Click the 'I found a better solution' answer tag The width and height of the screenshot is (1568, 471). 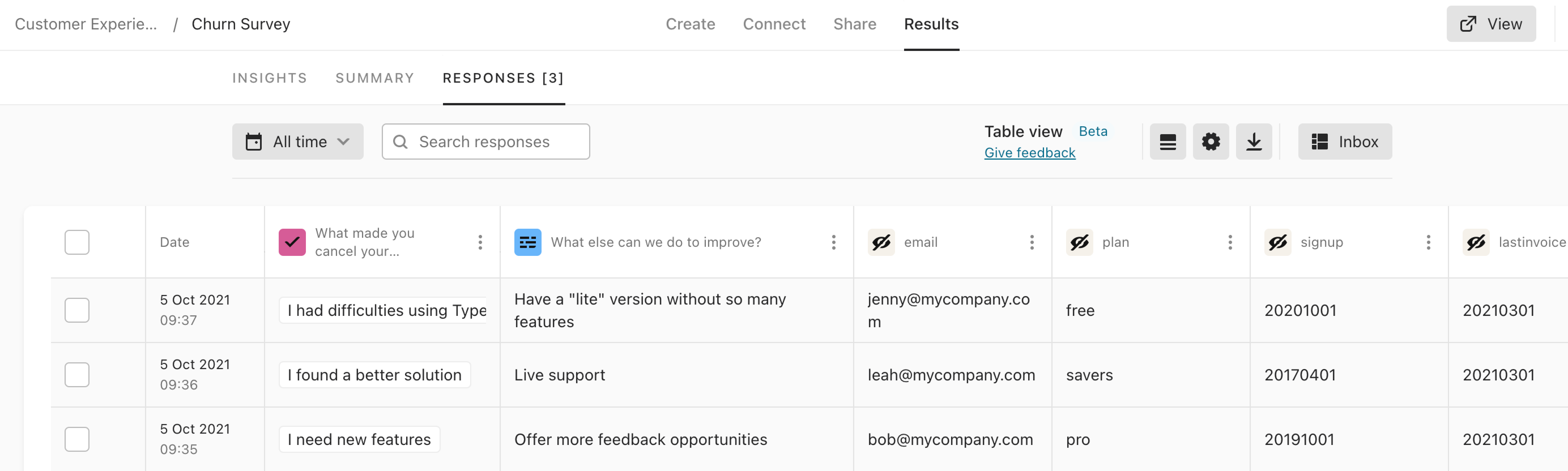click(375, 375)
